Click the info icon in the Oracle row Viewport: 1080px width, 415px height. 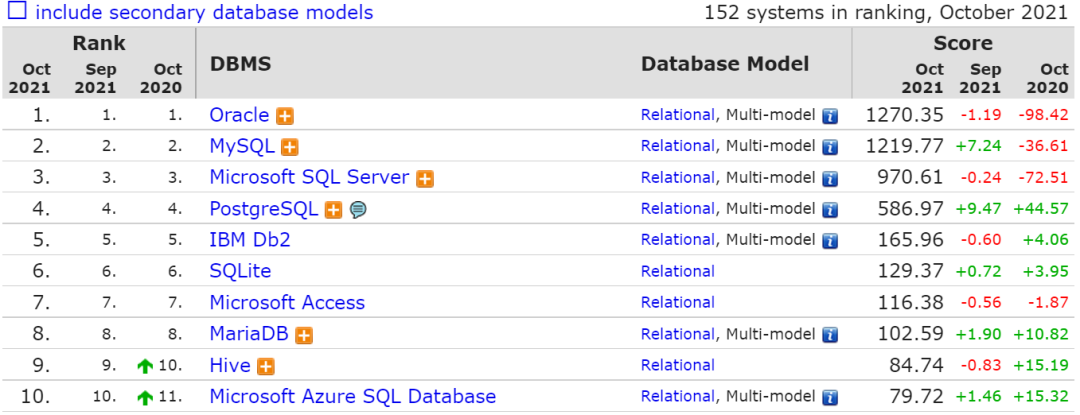(x=830, y=116)
